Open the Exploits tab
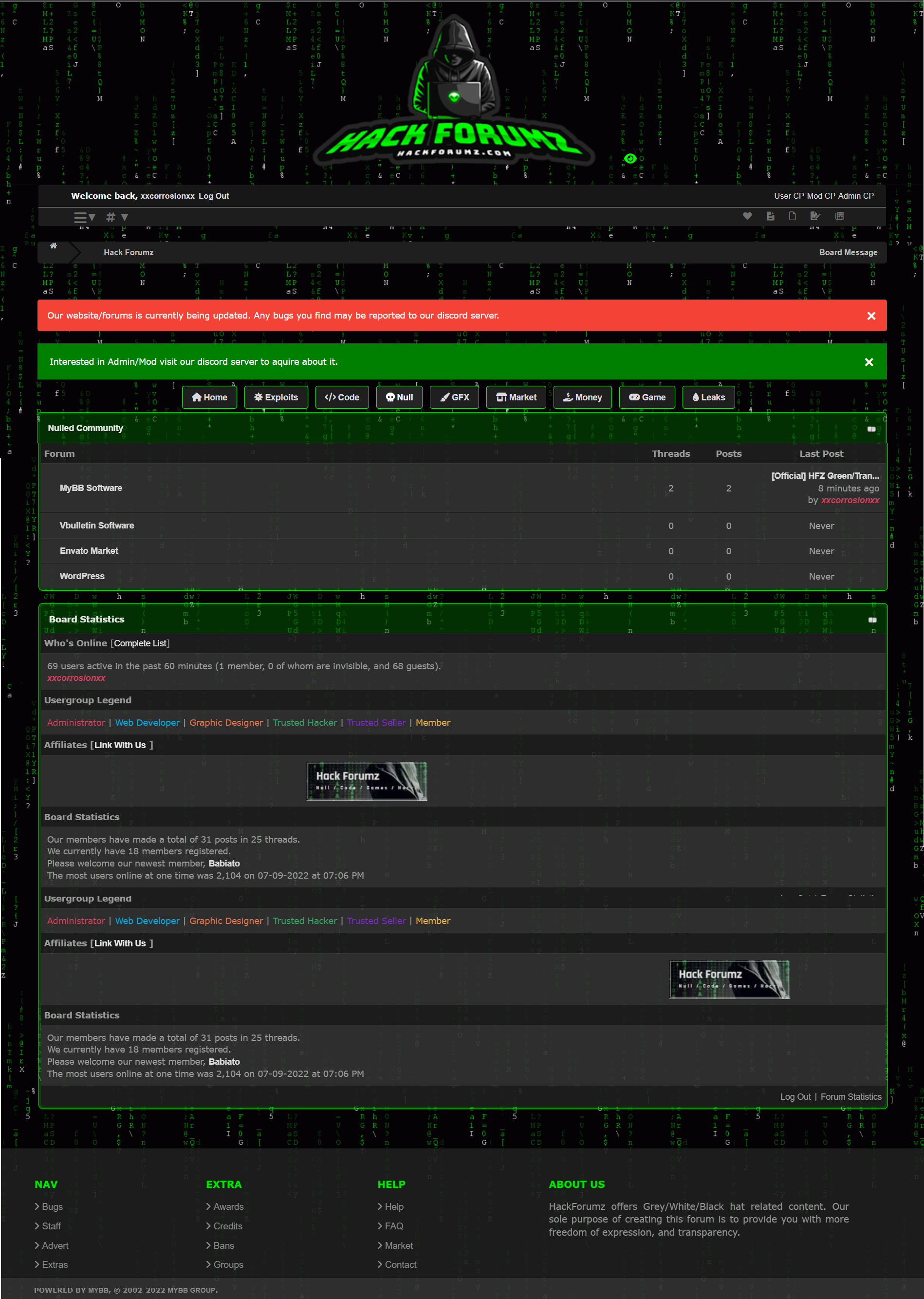This screenshot has height=1299, width=924. point(276,397)
